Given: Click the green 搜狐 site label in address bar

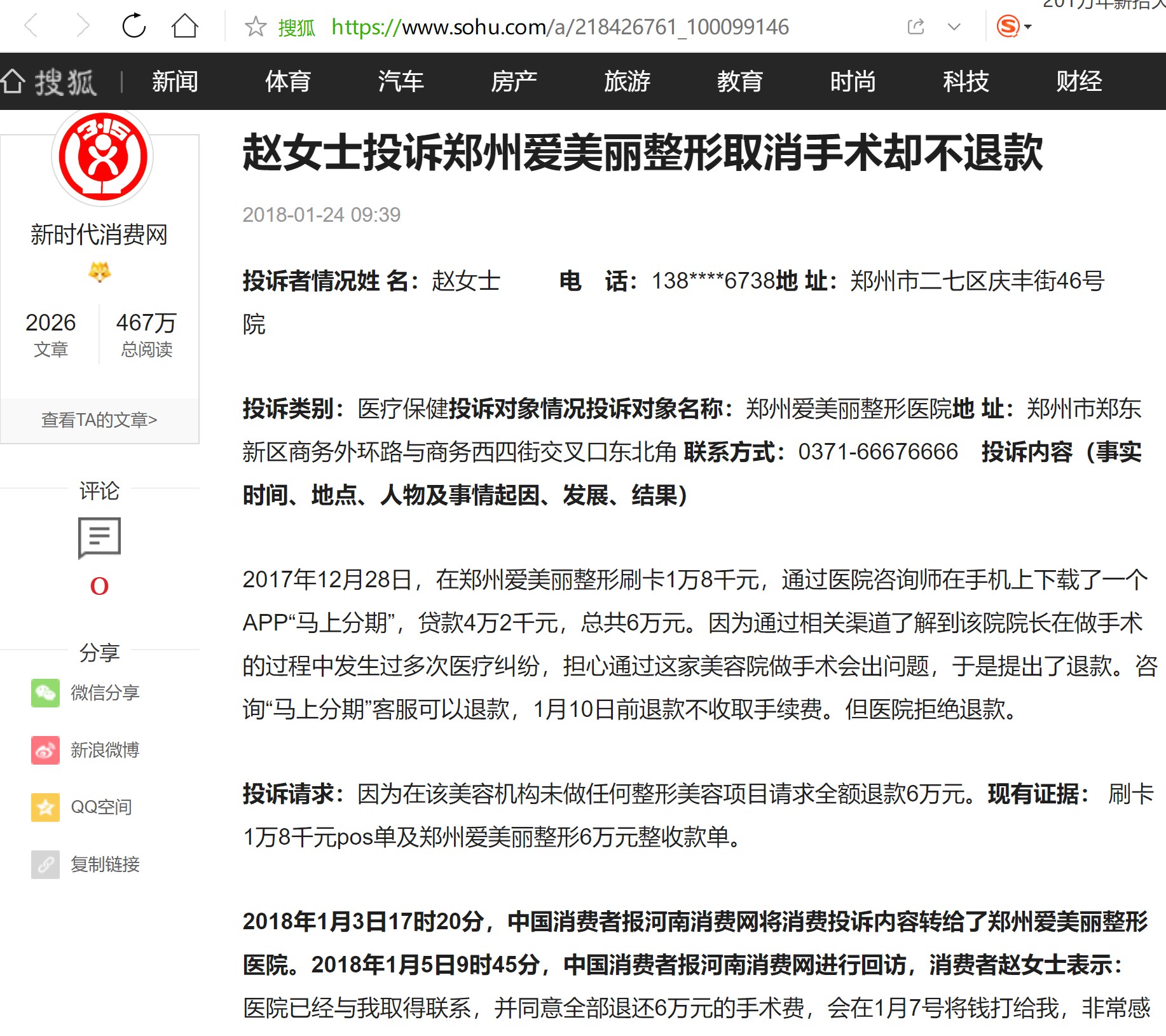Looking at the screenshot, I should pos(296,27).
